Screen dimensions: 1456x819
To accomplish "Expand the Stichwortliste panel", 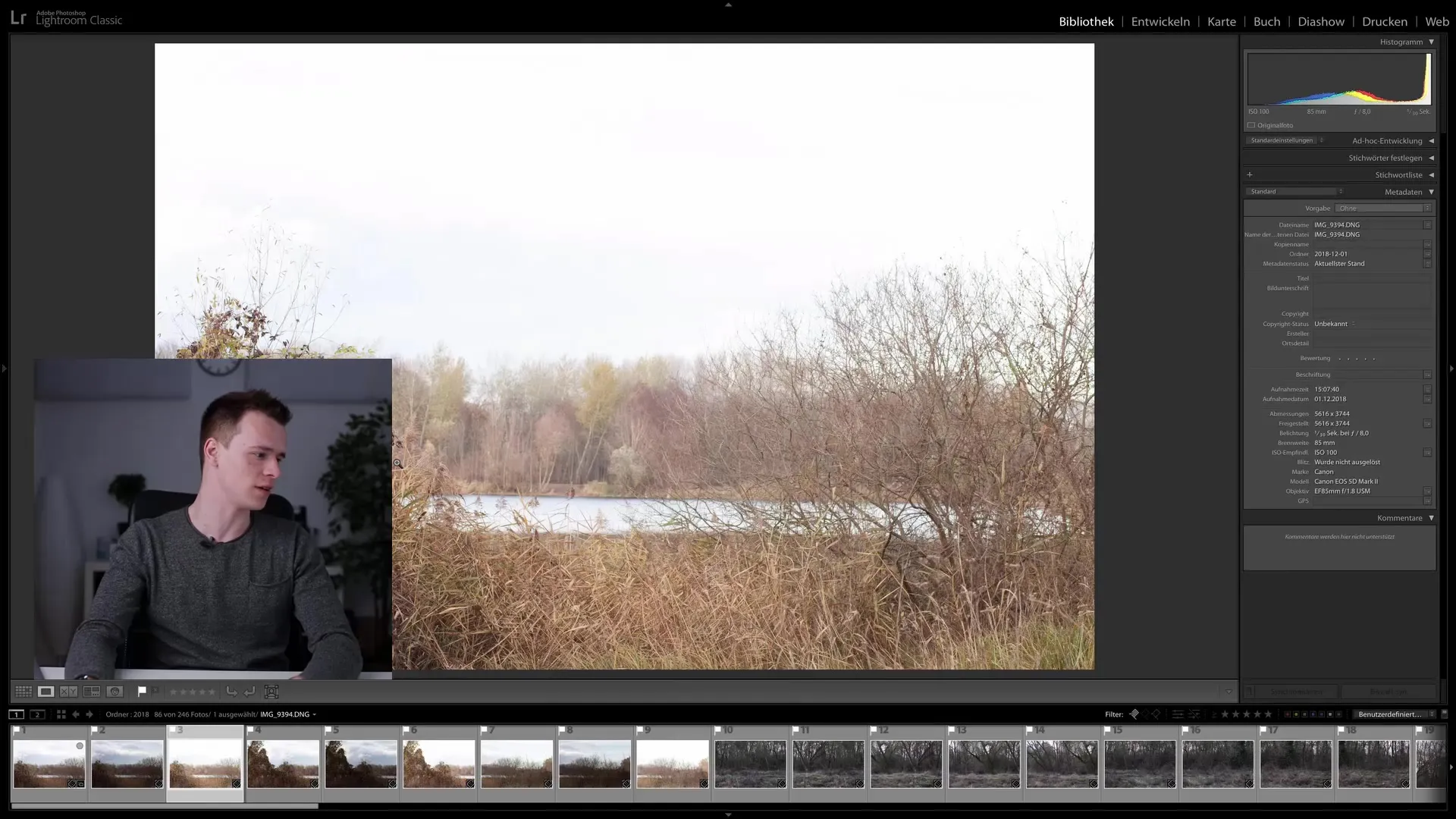I will point(1432,175).
